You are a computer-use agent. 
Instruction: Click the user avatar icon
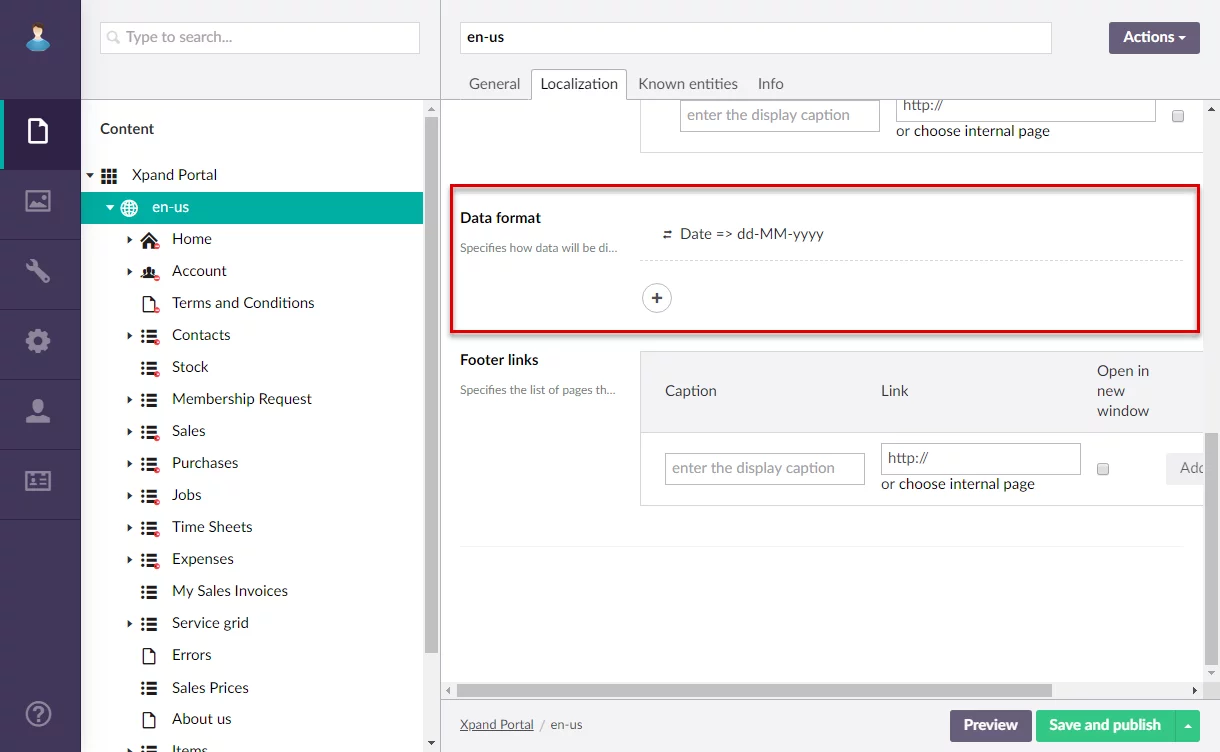pos(38,38)
